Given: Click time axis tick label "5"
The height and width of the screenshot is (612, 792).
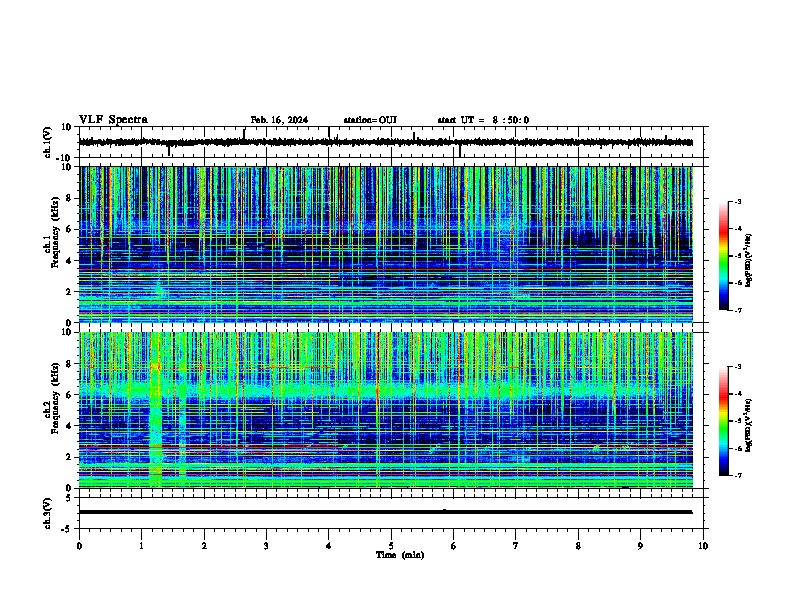Looking at the screenshot, I should 391,546.
